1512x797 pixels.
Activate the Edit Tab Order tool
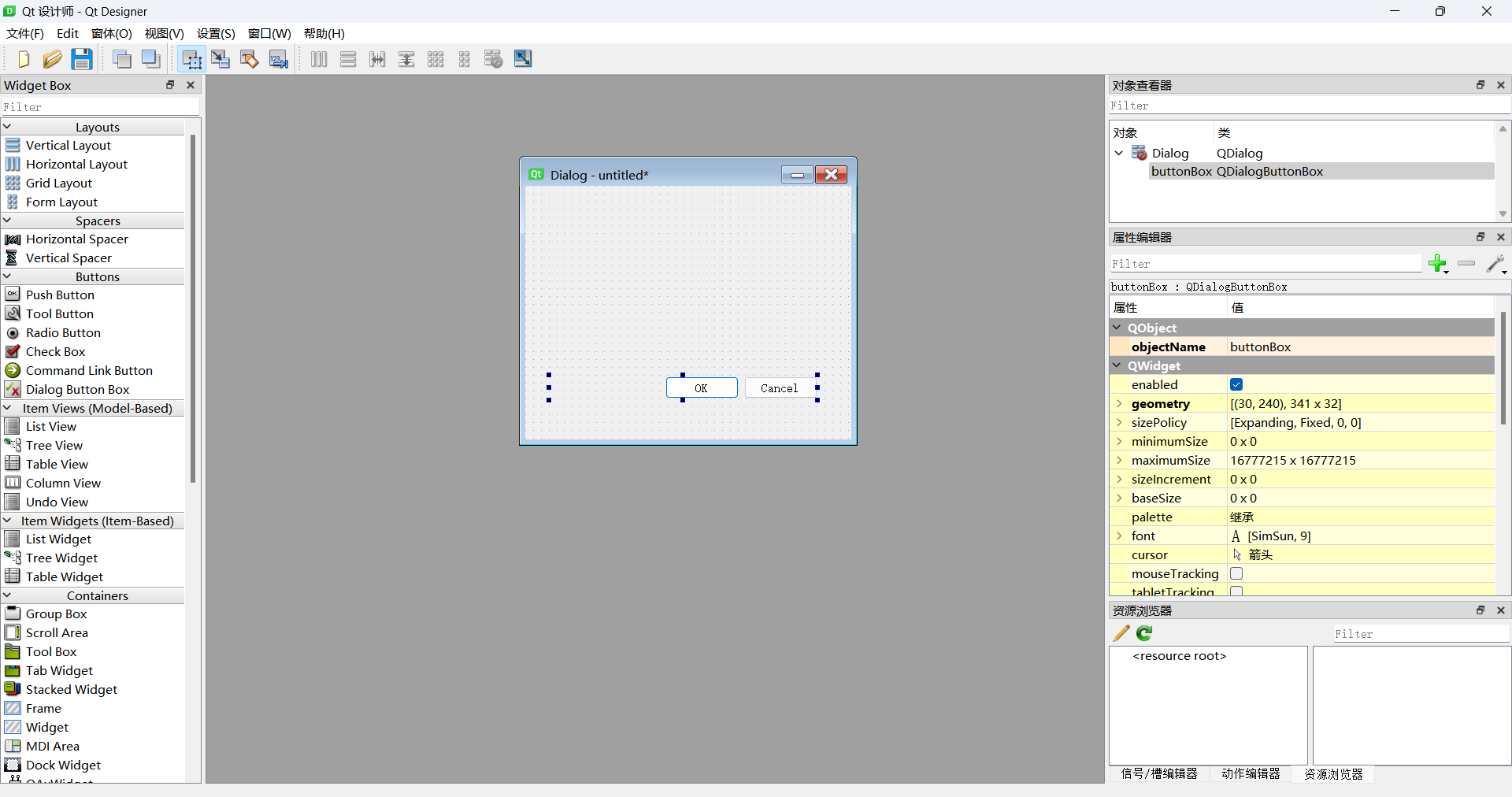point(279,59)
